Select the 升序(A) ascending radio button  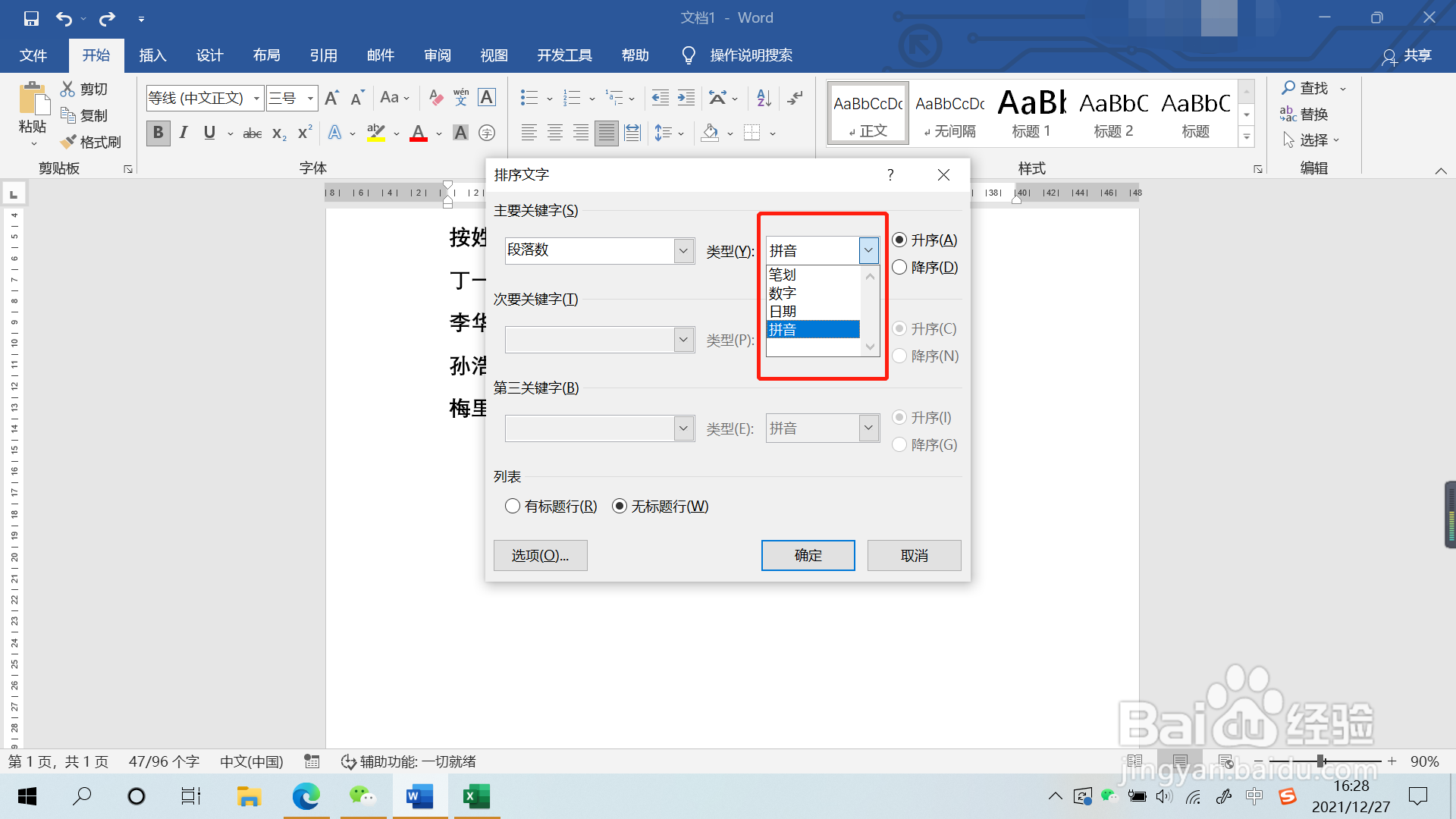tap(900, 240)
